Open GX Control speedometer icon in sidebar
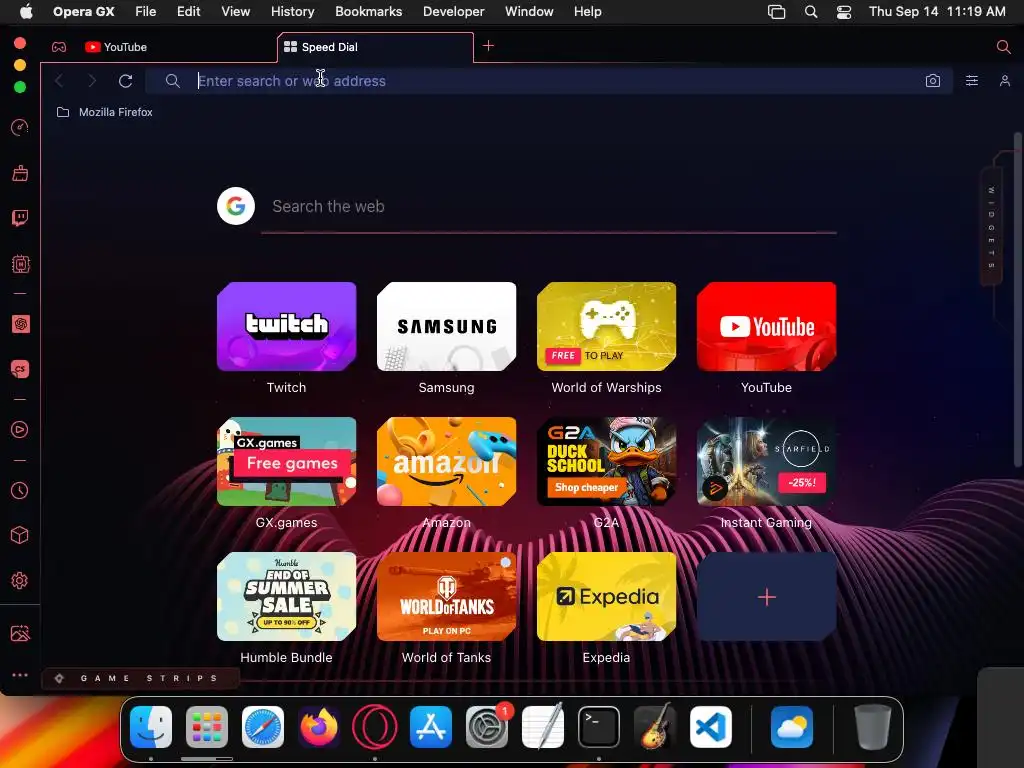The height and width of the screenshot is (768, 1024). 20,127
